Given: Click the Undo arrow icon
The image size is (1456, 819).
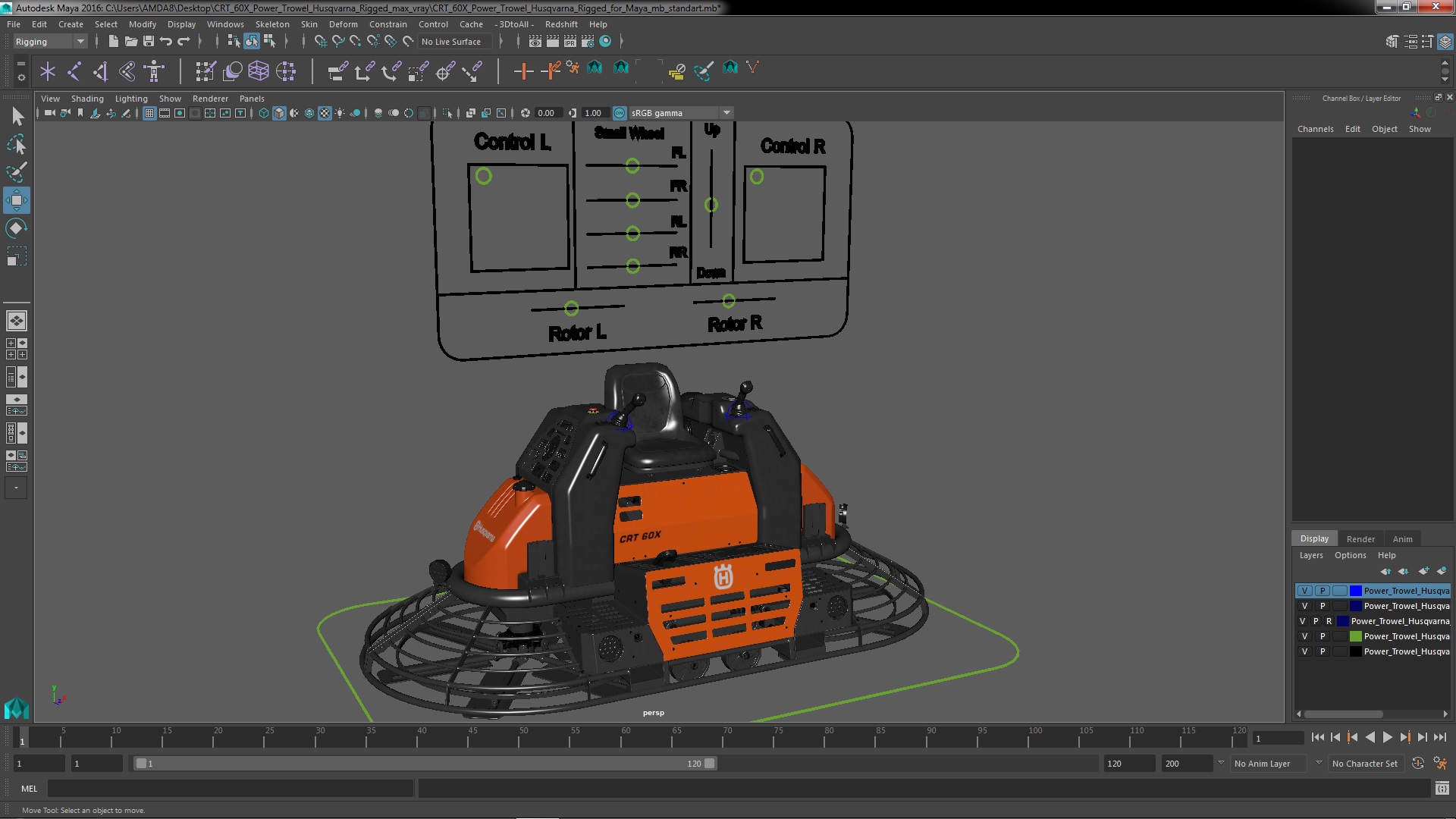Looking at the screenshot, I should coord(166,42).
